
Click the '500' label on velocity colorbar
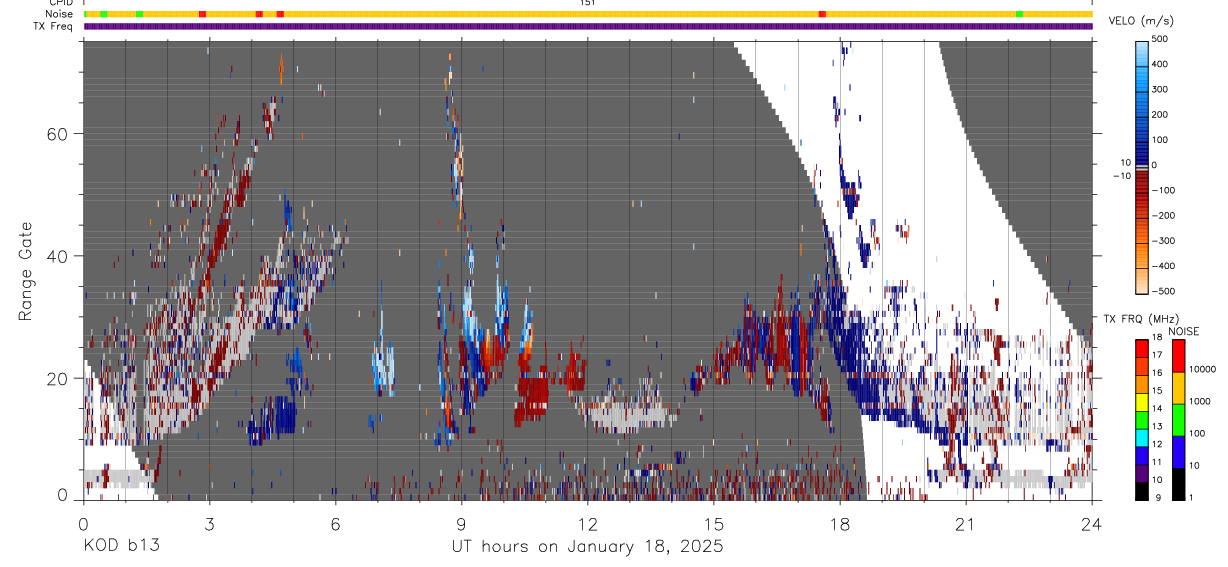1160,39
